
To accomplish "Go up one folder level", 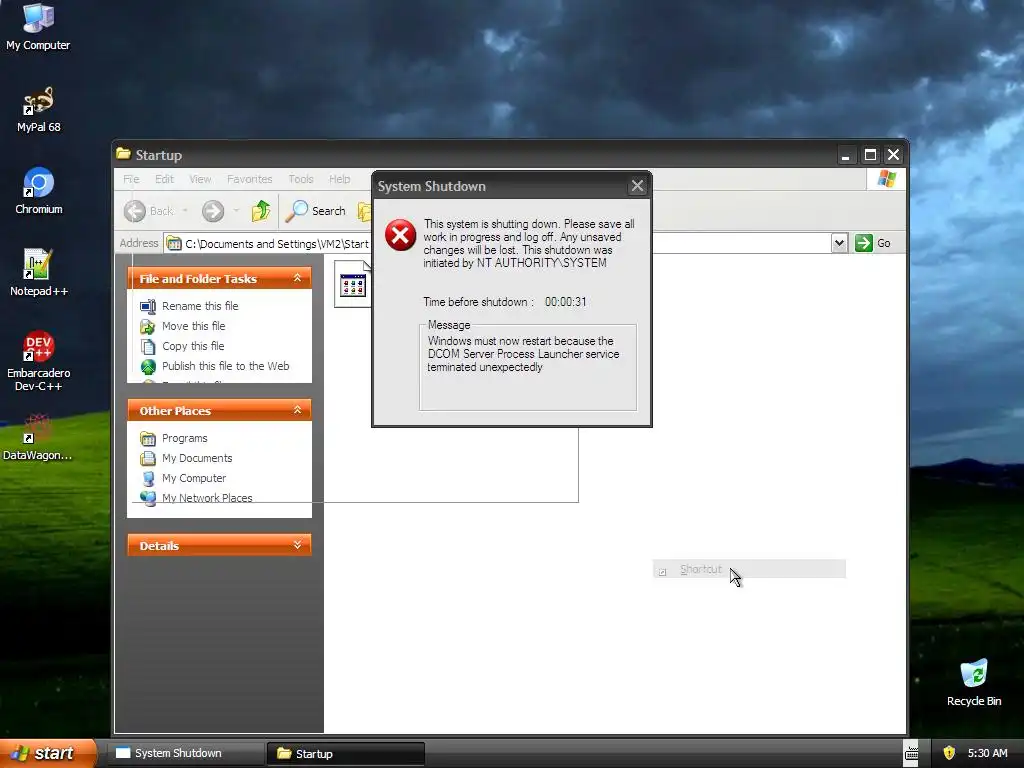I will point(261,211).
